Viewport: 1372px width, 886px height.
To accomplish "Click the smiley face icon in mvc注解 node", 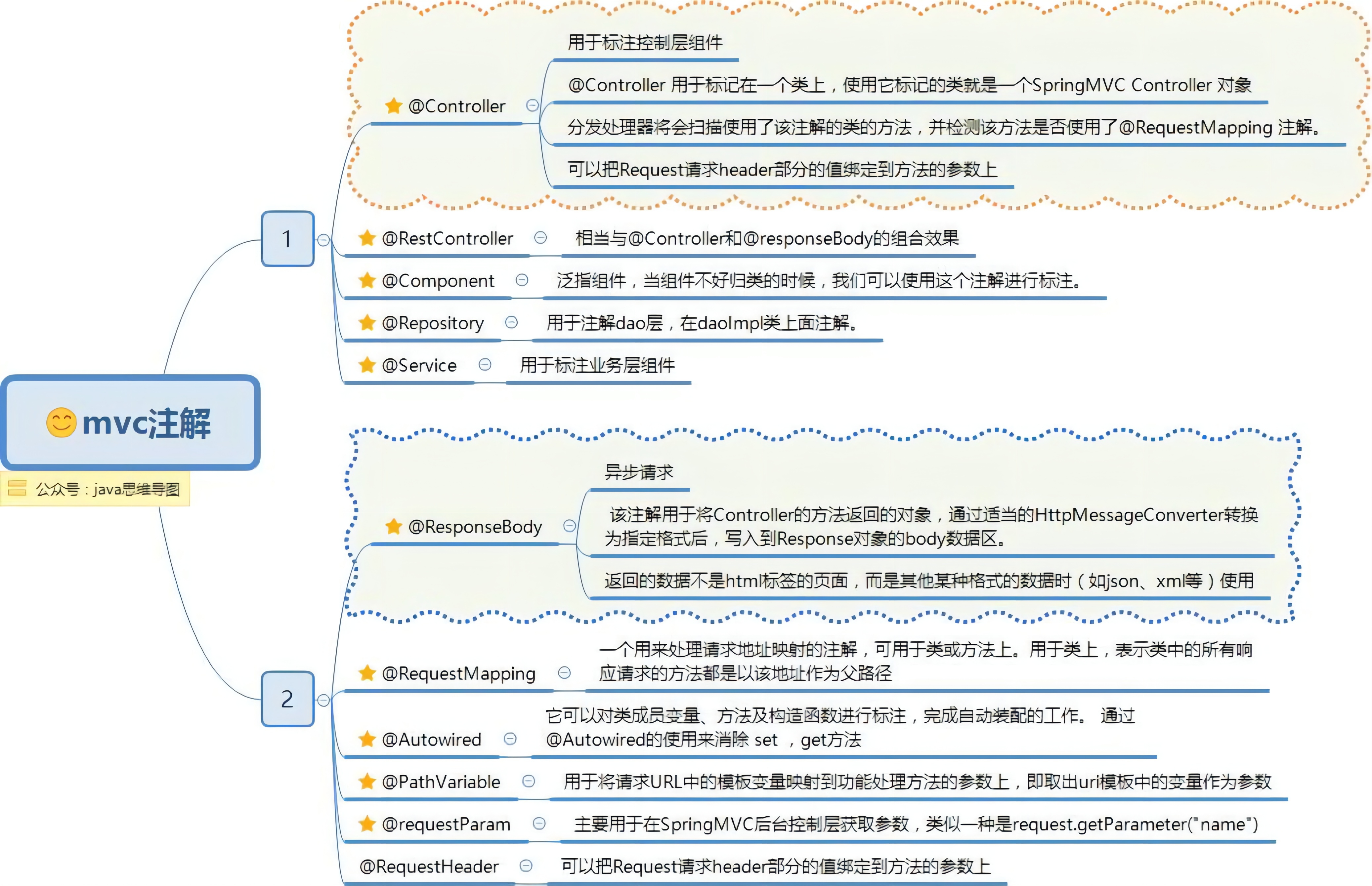I will tap(61, 423).
